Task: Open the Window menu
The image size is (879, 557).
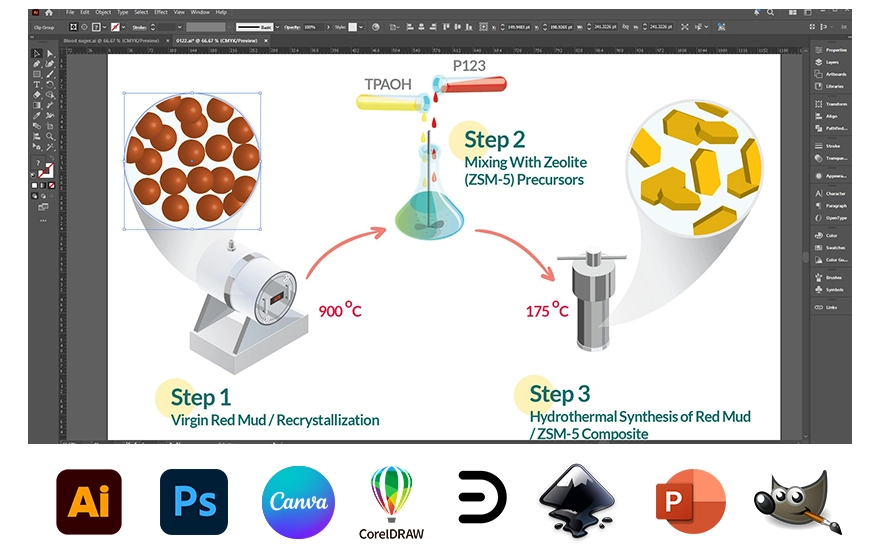Action: pos(200,12)
